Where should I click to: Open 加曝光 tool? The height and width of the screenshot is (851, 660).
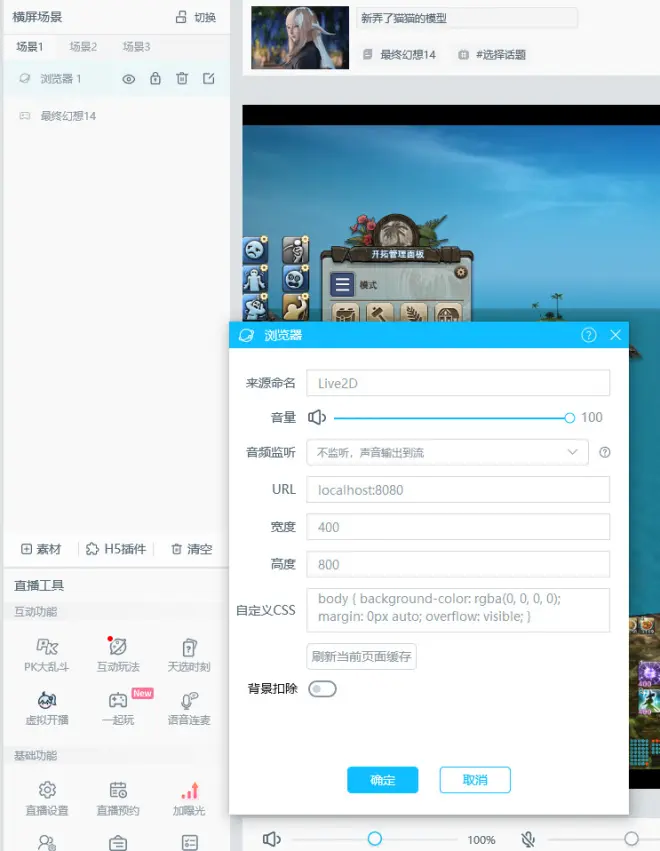[189, 798]
